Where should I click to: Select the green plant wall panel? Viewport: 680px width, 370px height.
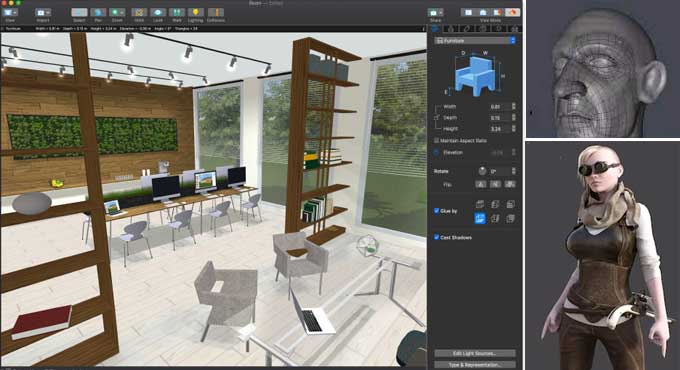point(92,136)
